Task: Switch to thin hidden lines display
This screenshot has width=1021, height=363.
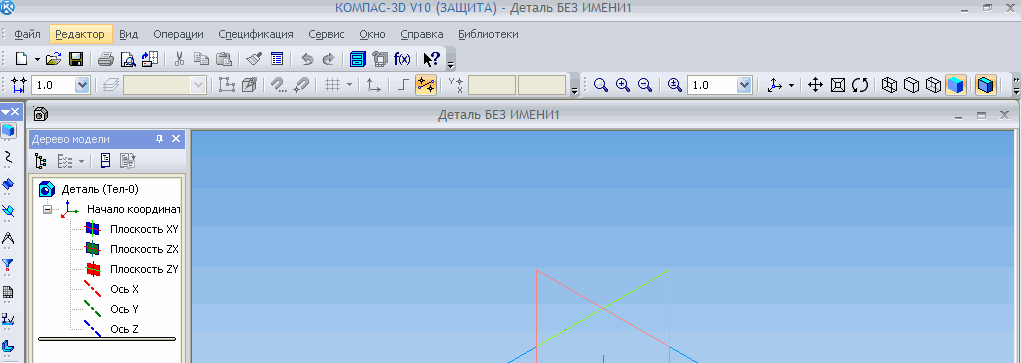Action: 934,85
